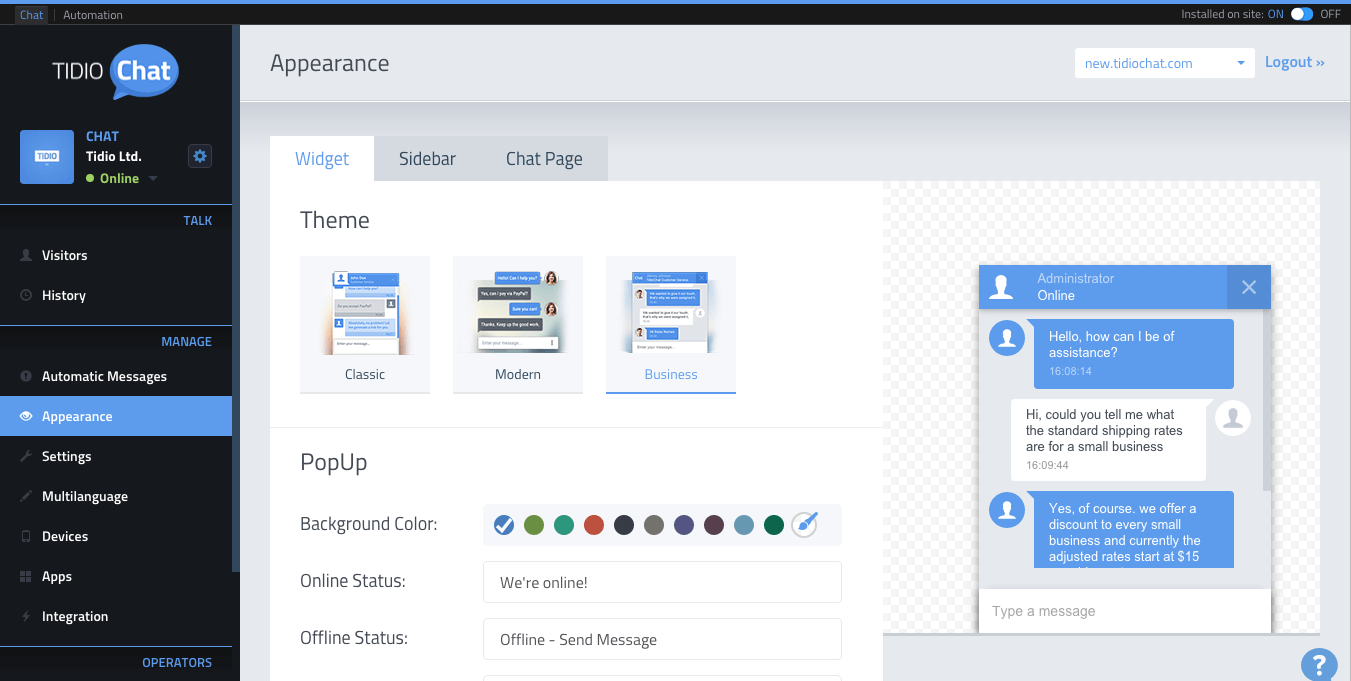
Task: Open the new.tidiochat.com site dropdown
Action: (x=1165, y=63)
